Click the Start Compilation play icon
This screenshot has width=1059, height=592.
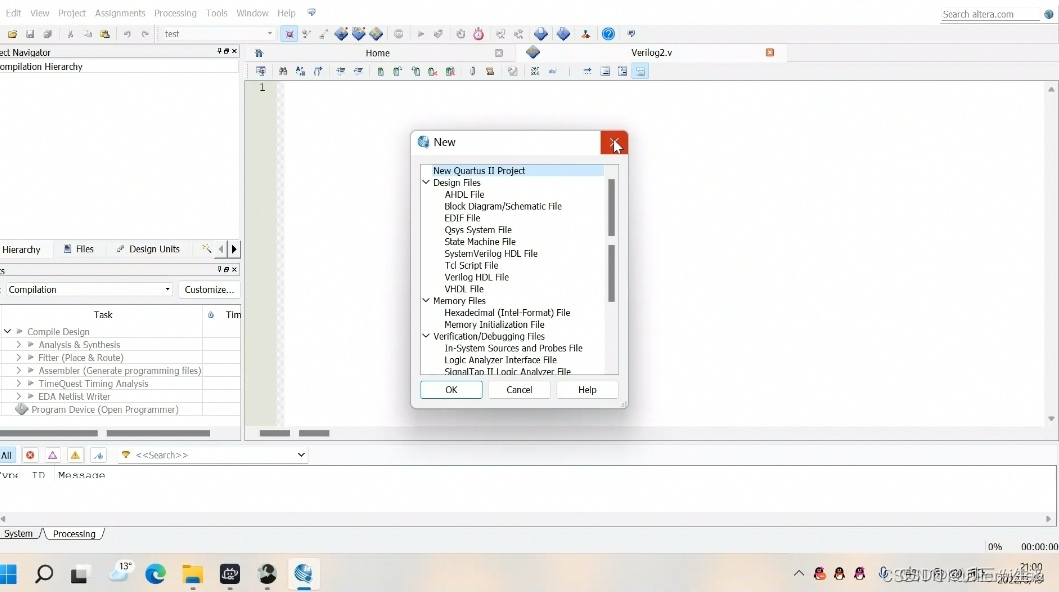point(421,34)
